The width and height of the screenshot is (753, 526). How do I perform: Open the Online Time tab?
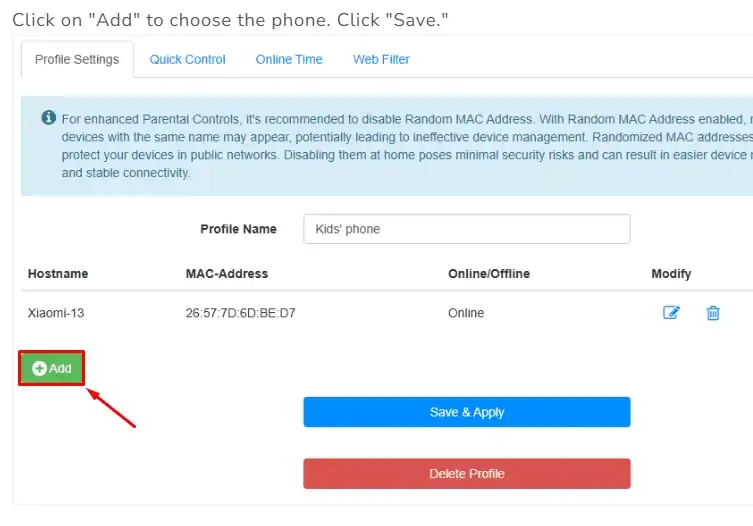(x=289, y=60)
